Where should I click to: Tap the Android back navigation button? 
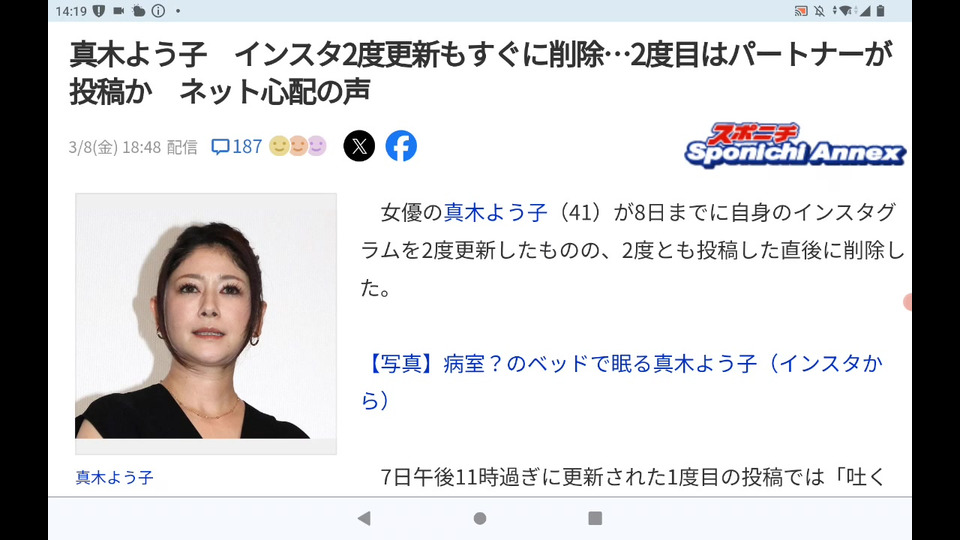pyautogui.click(x=364, y=519)
